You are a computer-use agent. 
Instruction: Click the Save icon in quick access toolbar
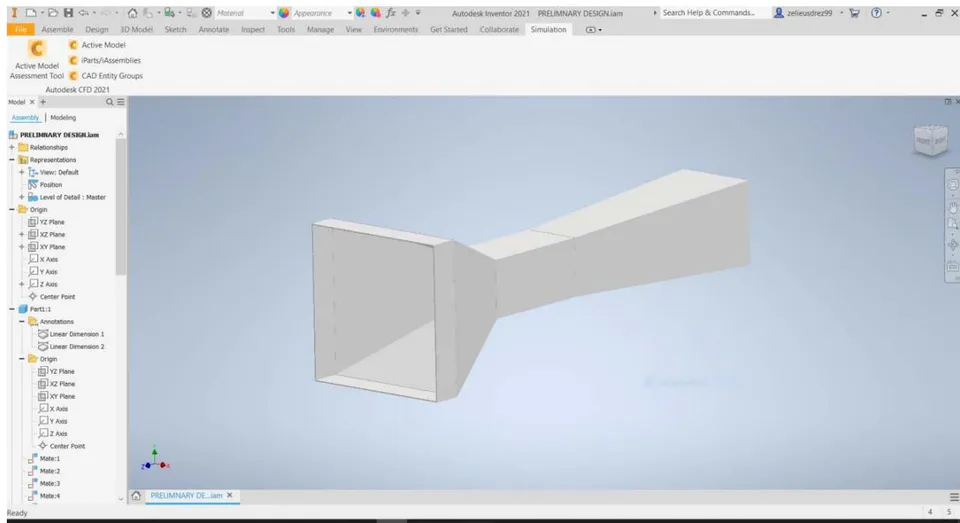coord(69,13)
